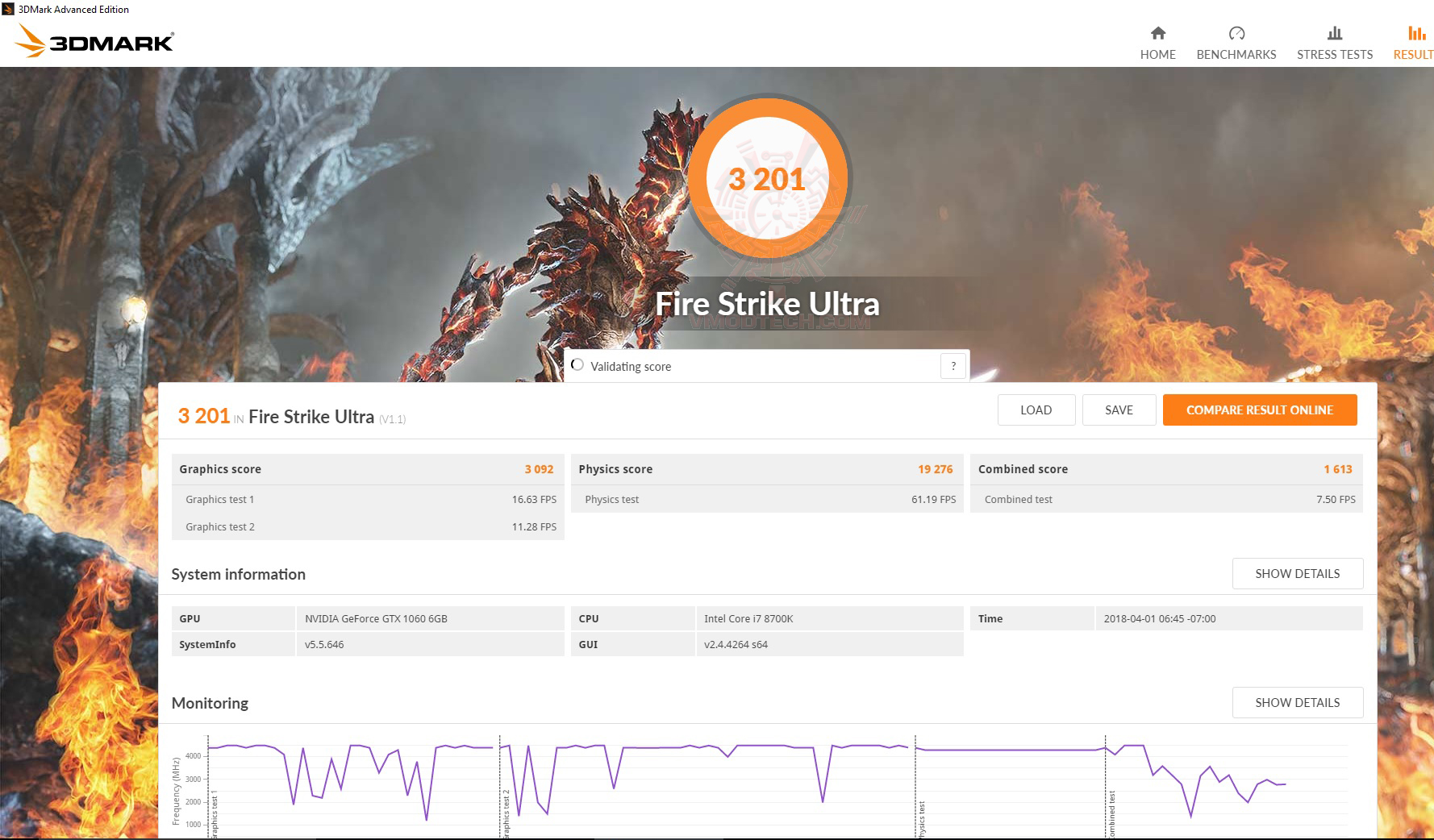Select the Graphics score value 3 092
Image resolution: width=1434 pixels, height=840 pixels.
click(x=539, y=468)
